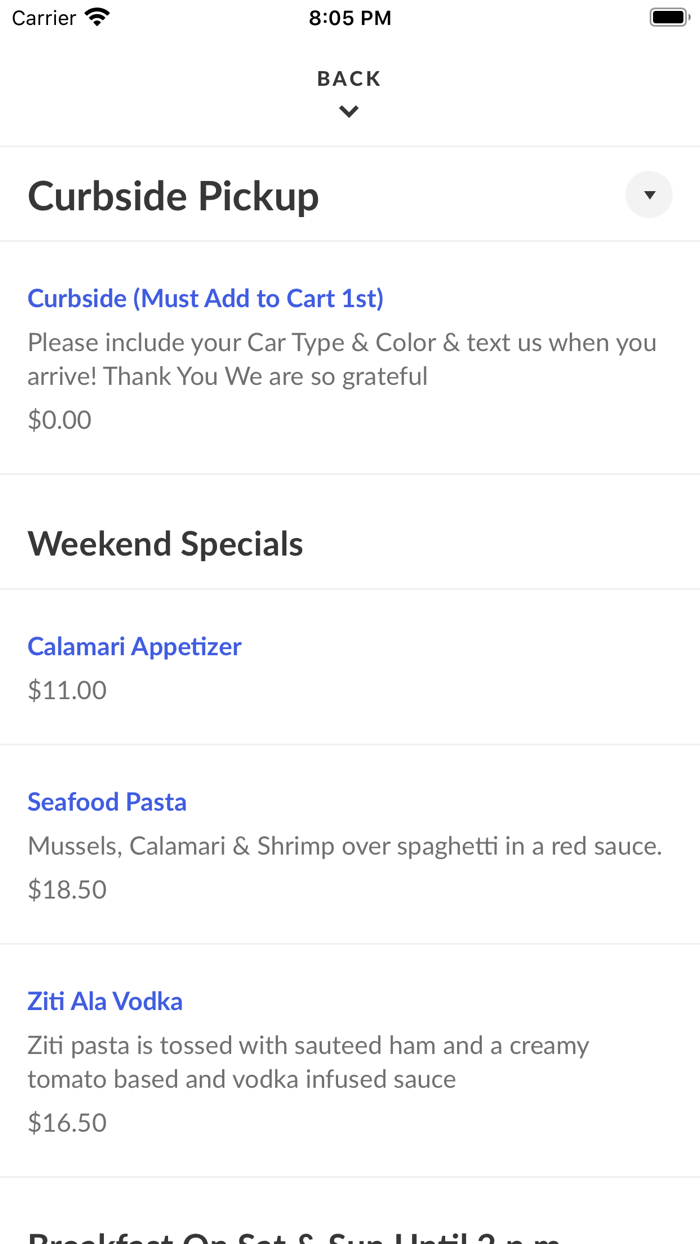The width and height of the screenshot is (700, 1244).
Task: Tap the Wi-Fi icon in the status bar
Action: click(95, 16)
